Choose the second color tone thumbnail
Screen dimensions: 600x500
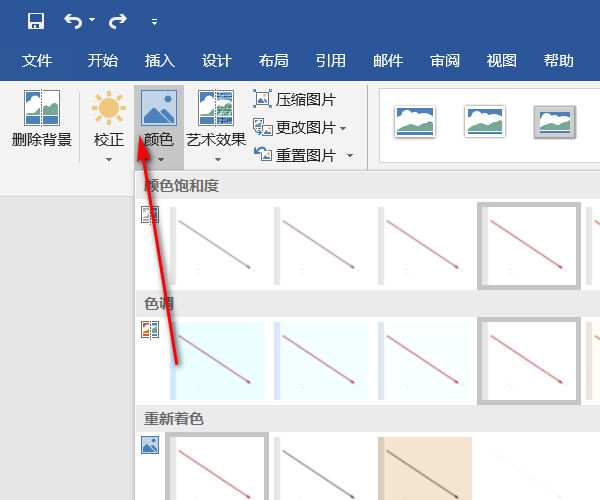point(321,361)
